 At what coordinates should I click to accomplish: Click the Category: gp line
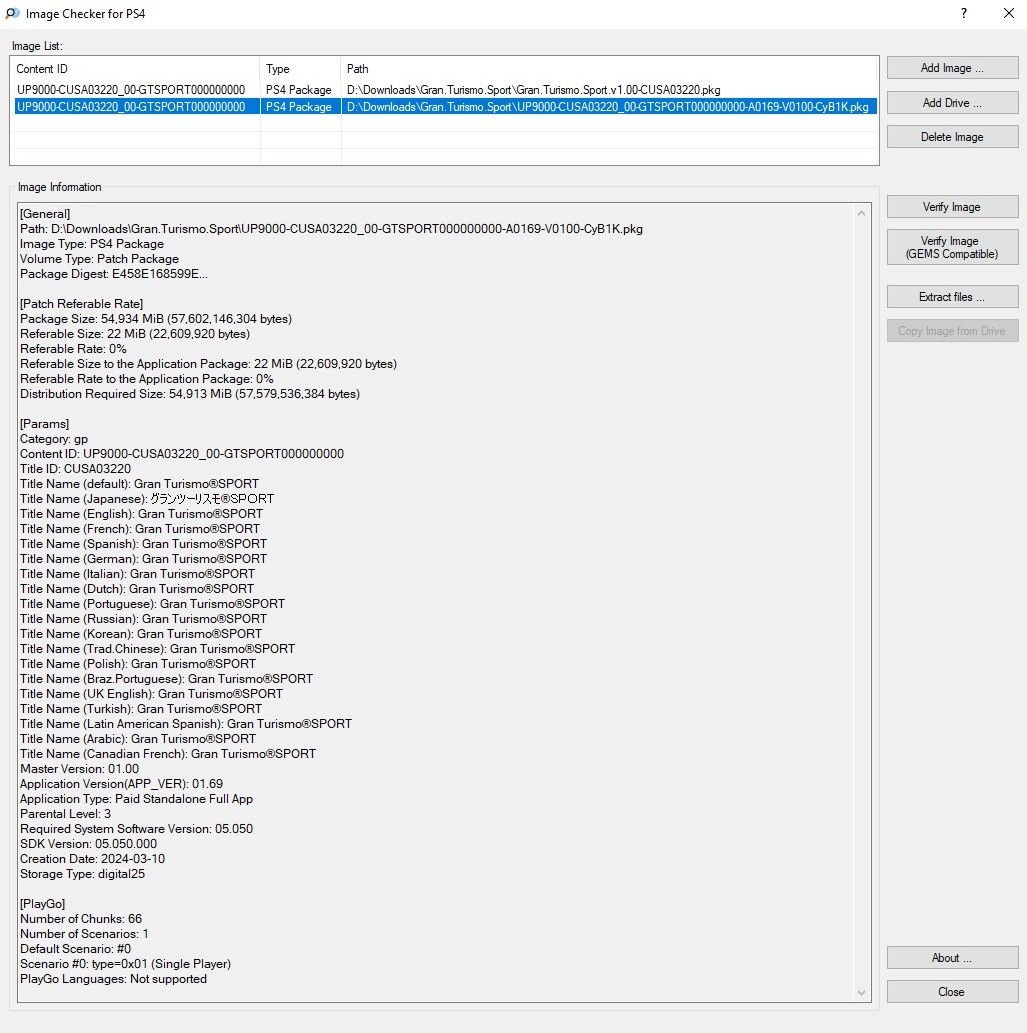click(54, 439)
